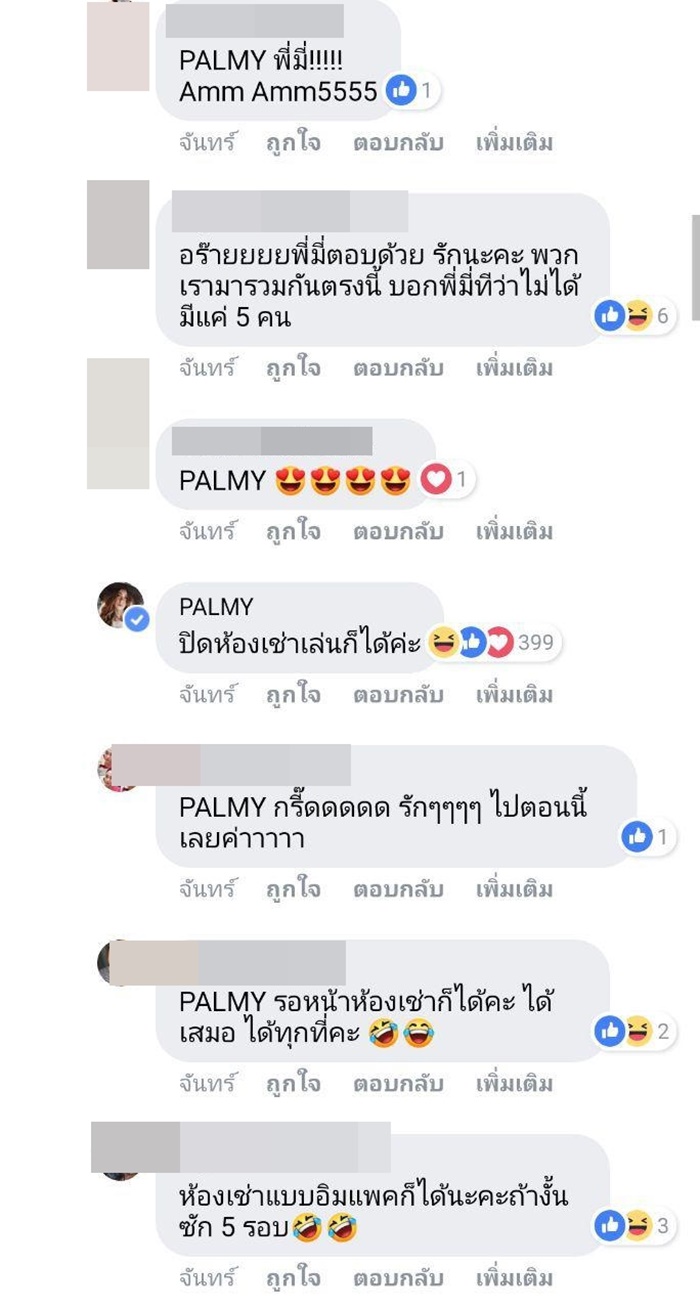
Task: Click the blue verified badge on PALMY's avatar
Action: [137, 621]
